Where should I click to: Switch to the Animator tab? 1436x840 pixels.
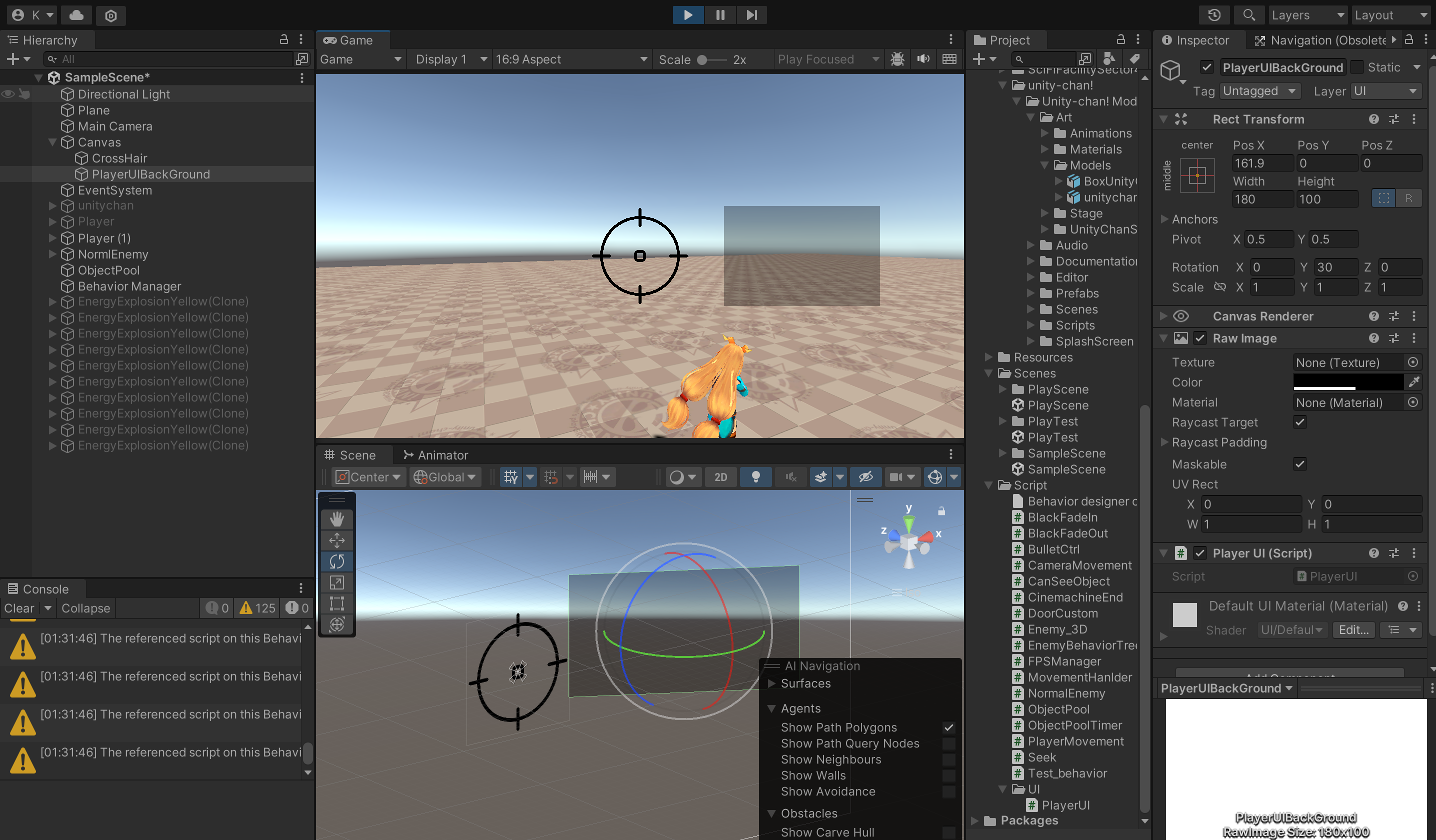[436, 455]
